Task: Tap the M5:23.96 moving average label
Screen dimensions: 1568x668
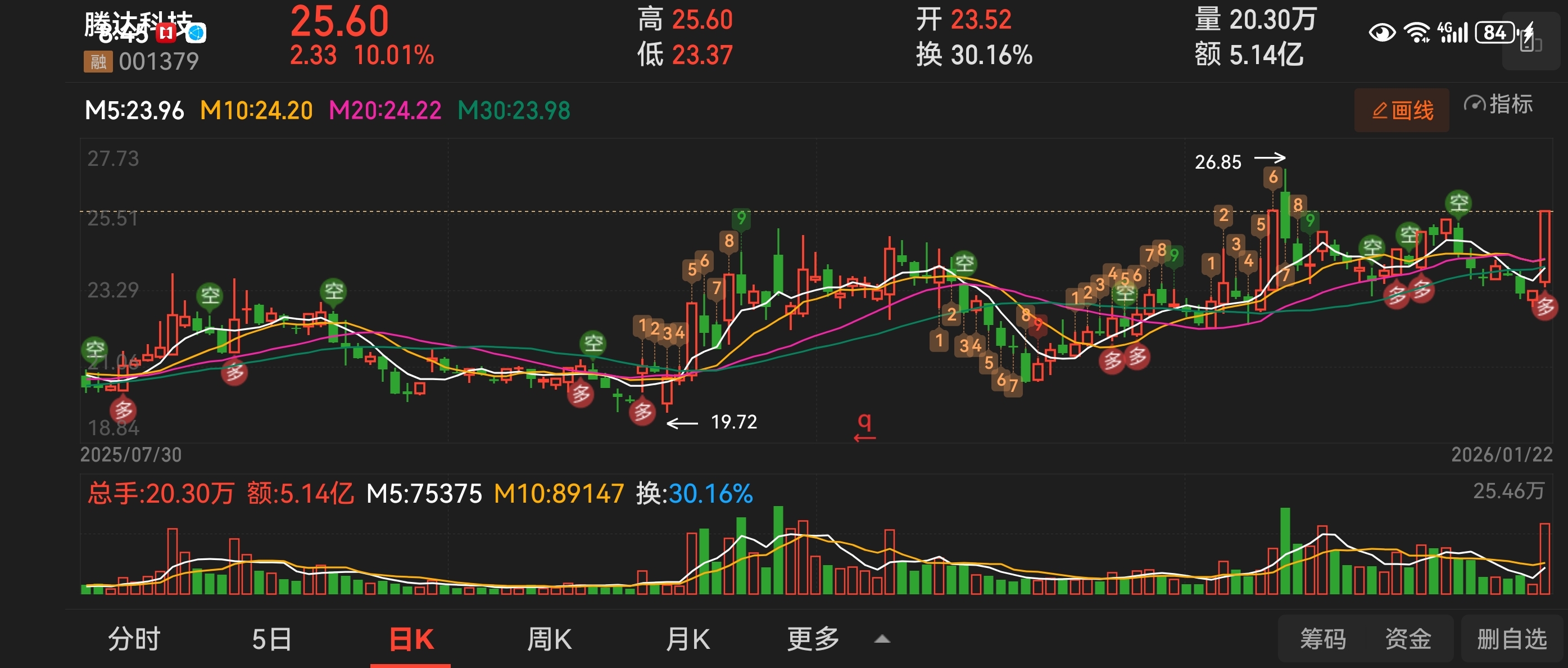Action: 134,111
